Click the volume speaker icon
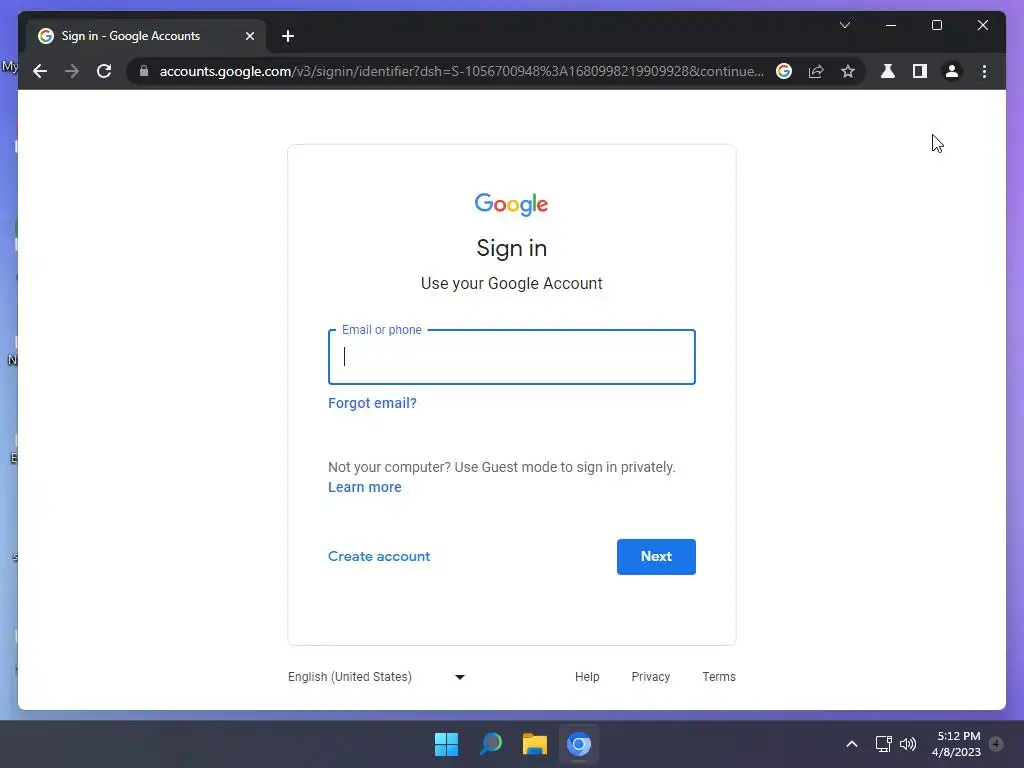Screen dimensions: 1024x768 point(908,744)
